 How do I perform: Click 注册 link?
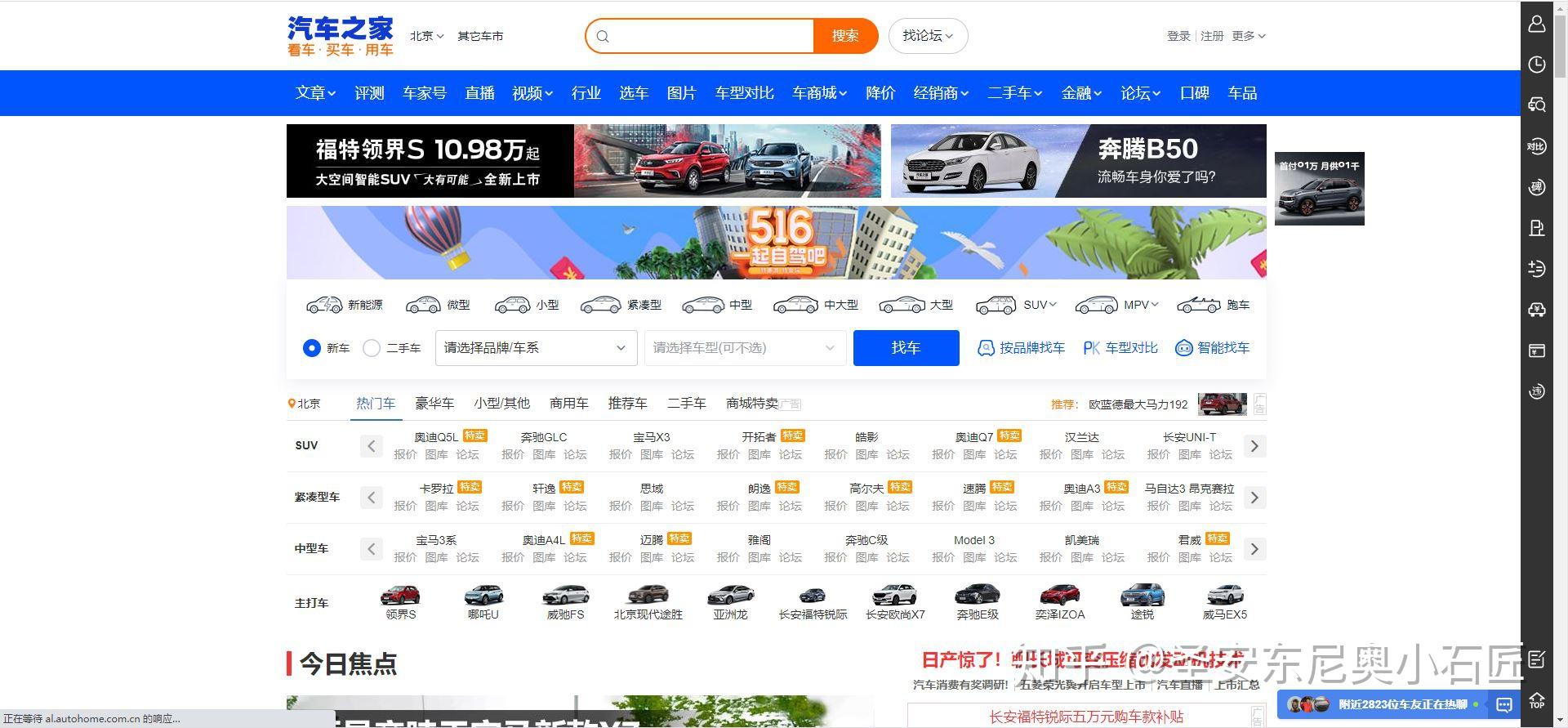tap(1212, 36)
